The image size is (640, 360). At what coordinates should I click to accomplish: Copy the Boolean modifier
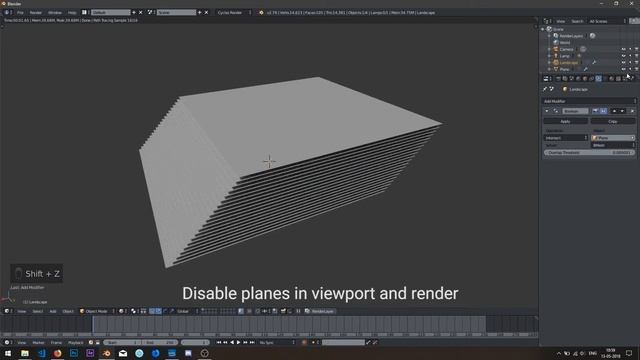[612, 121]
